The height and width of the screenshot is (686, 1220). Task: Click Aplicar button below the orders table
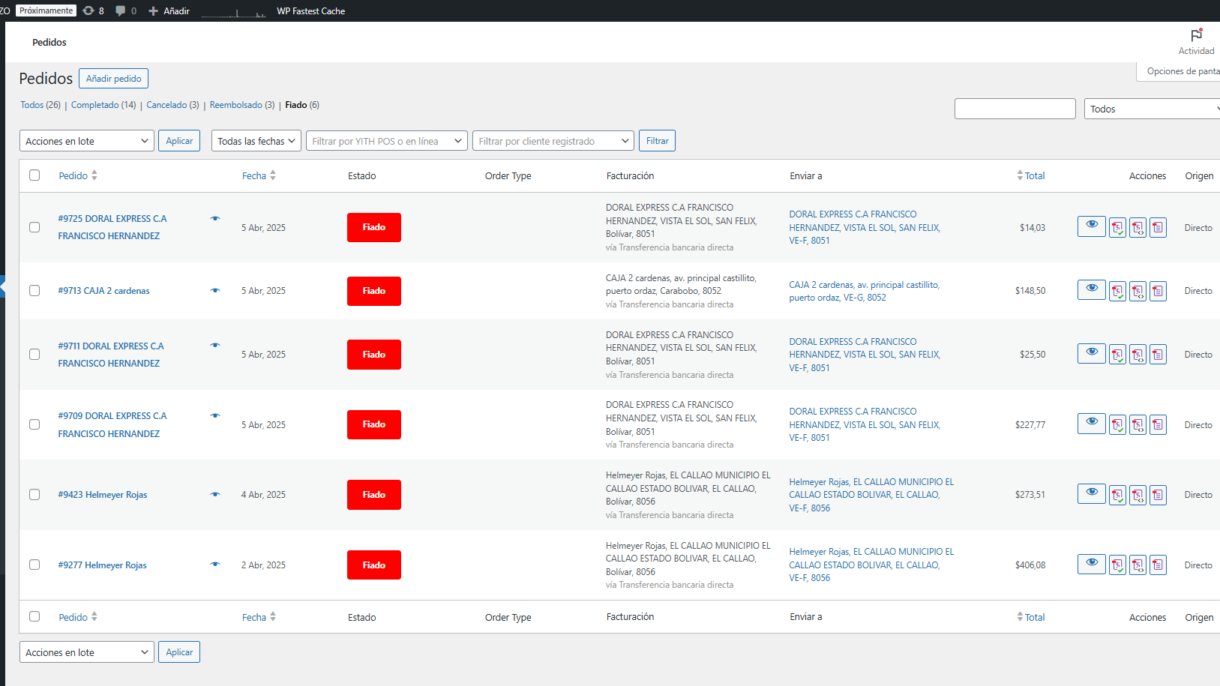179,652
